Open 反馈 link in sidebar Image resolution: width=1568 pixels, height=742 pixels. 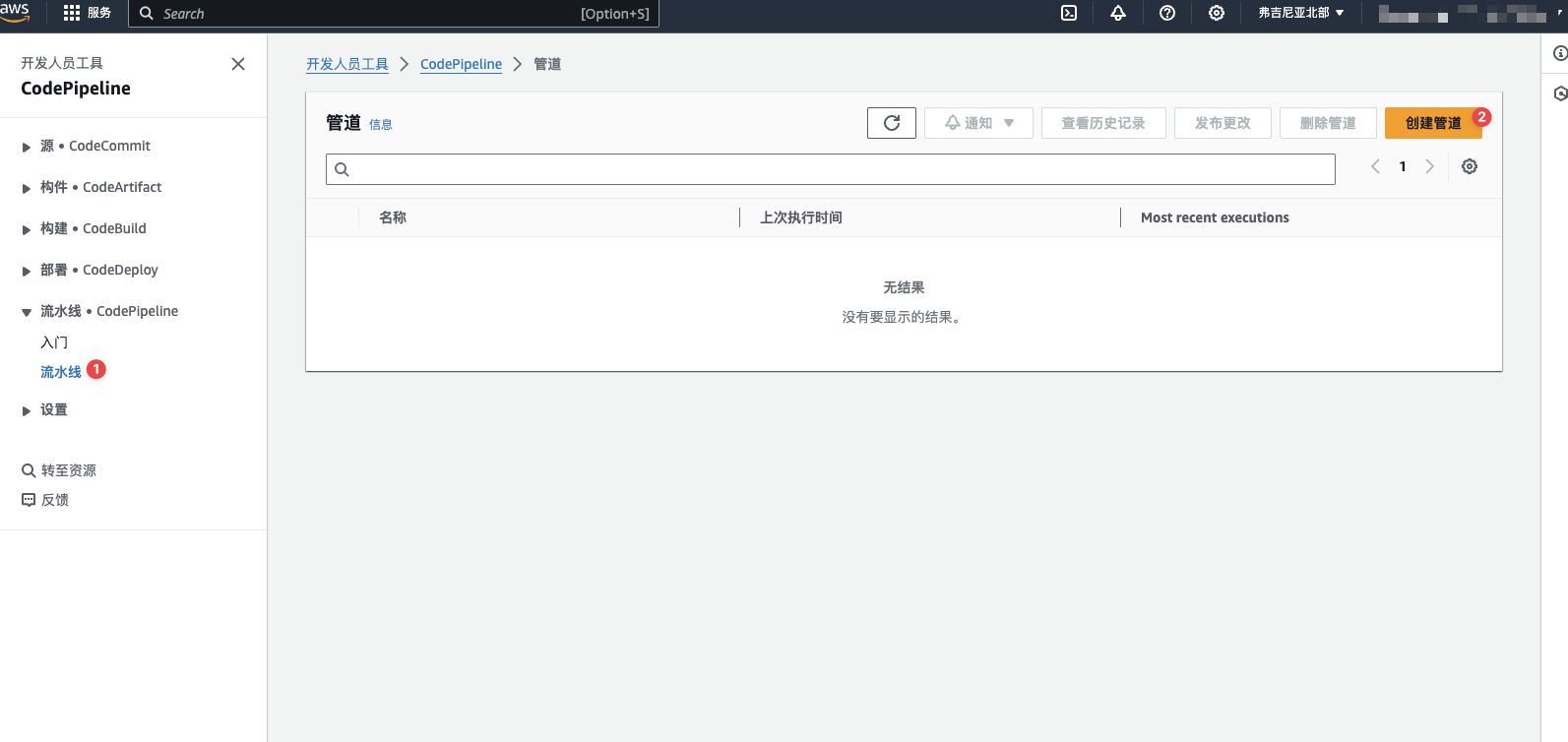(x=55, y=500)
